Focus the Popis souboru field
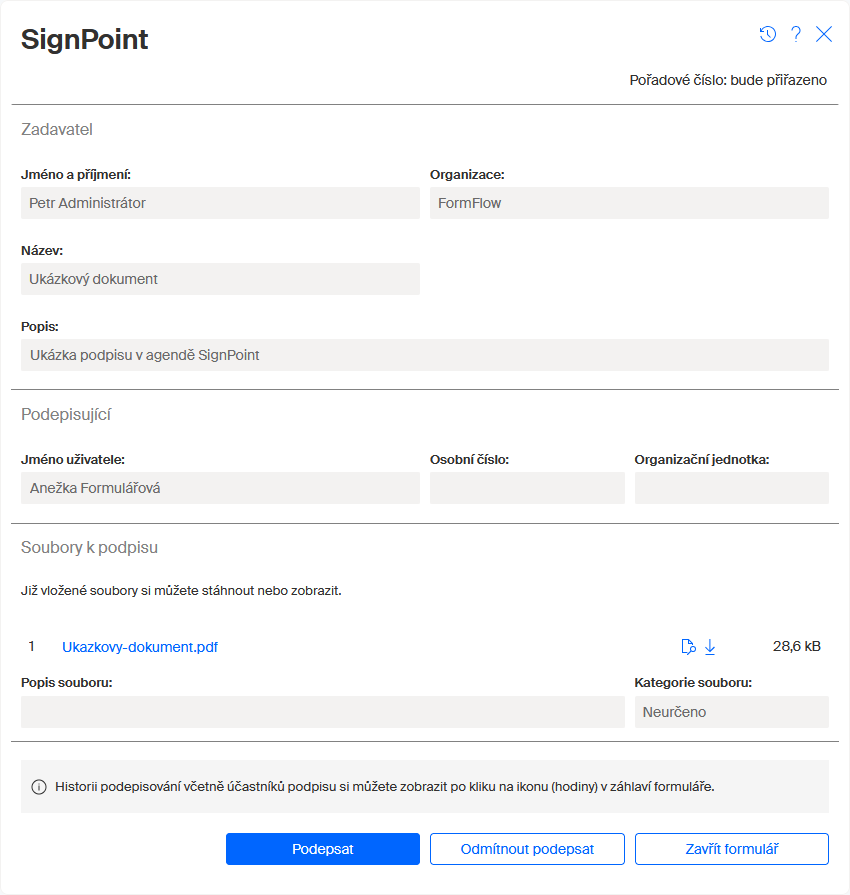 pos(322,712)
